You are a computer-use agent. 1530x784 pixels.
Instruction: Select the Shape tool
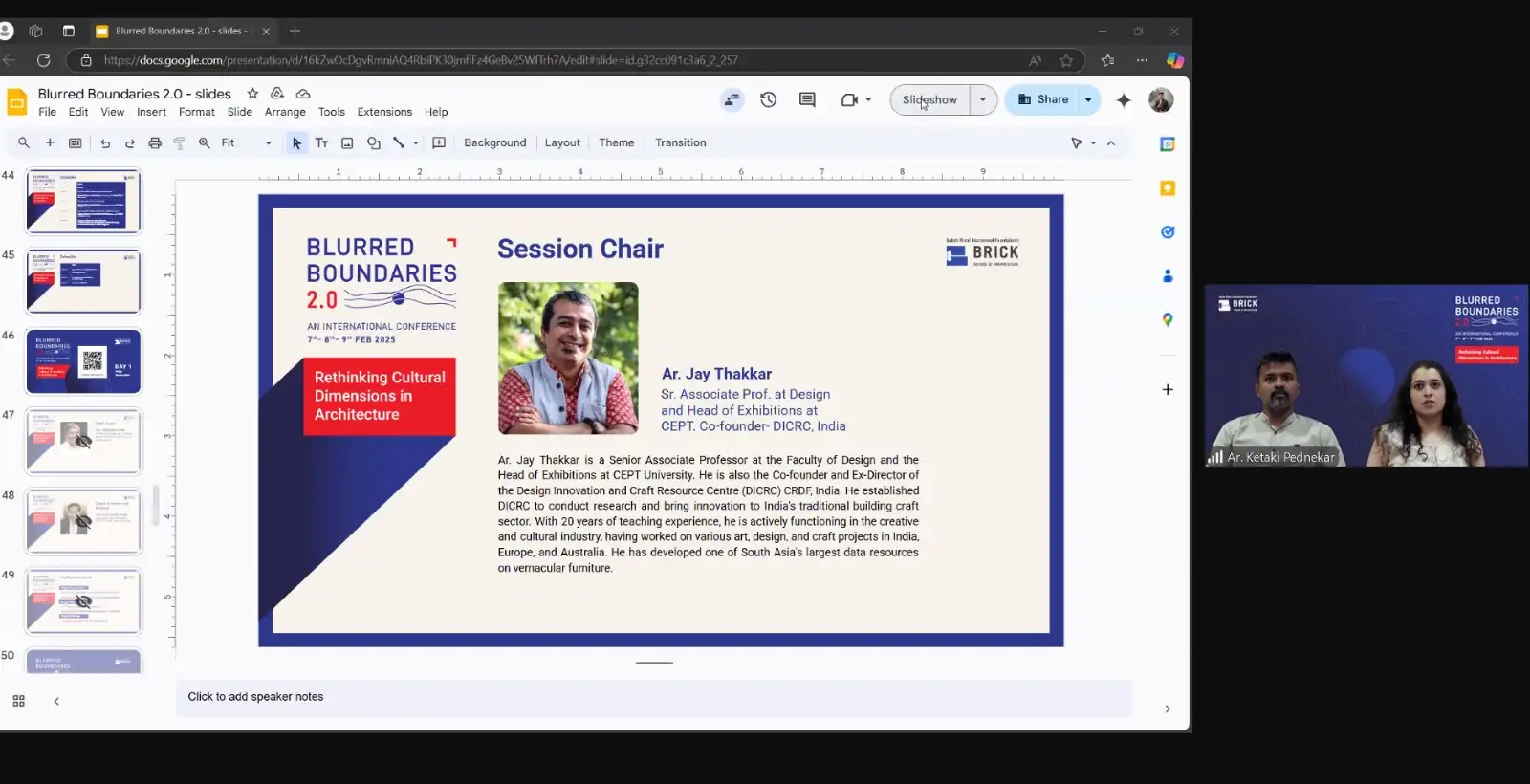pyautogui.click(x=374, y=142)
